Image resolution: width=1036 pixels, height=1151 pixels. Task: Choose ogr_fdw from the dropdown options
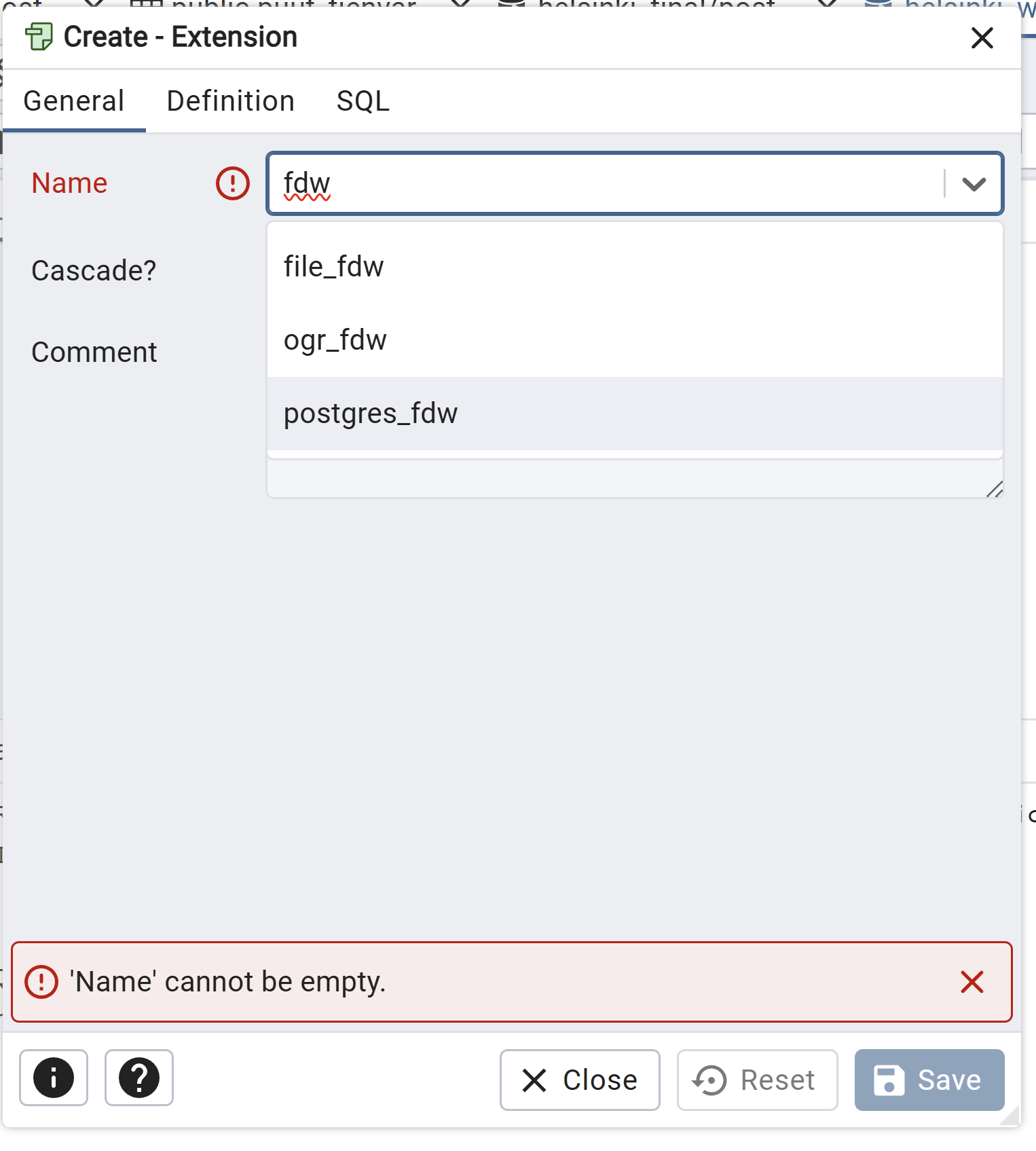pyautogui.click(x=335, y=340)
